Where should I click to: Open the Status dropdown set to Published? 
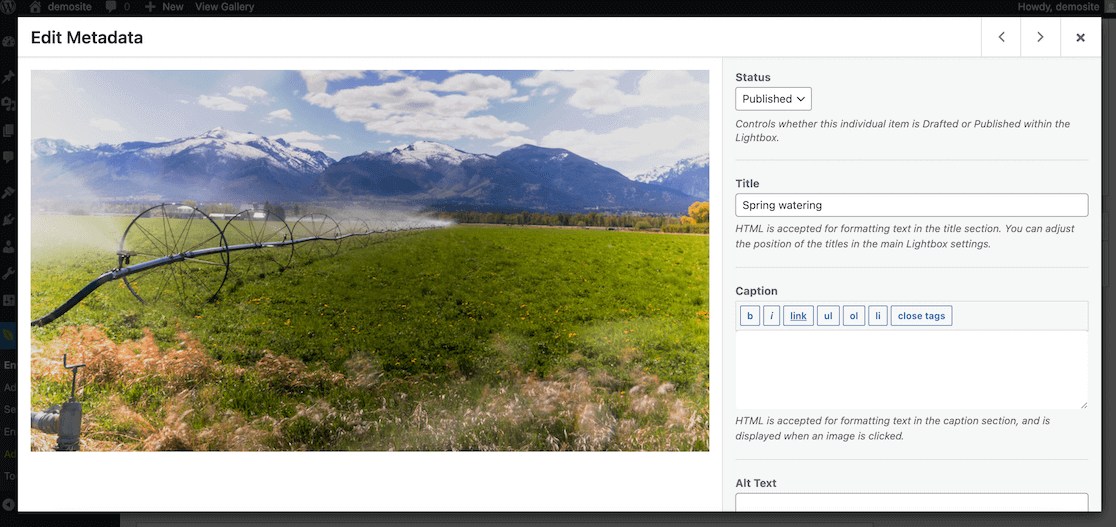point(773,99)
